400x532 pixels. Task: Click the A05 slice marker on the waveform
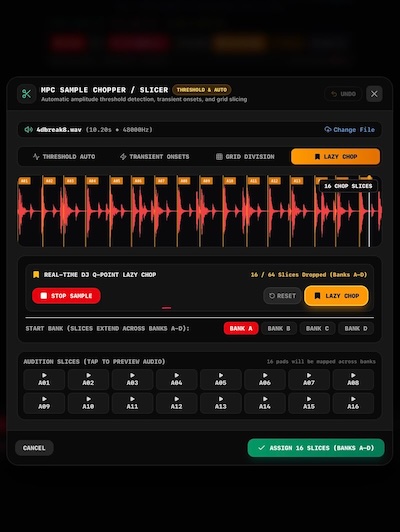(x=116, y=181)
